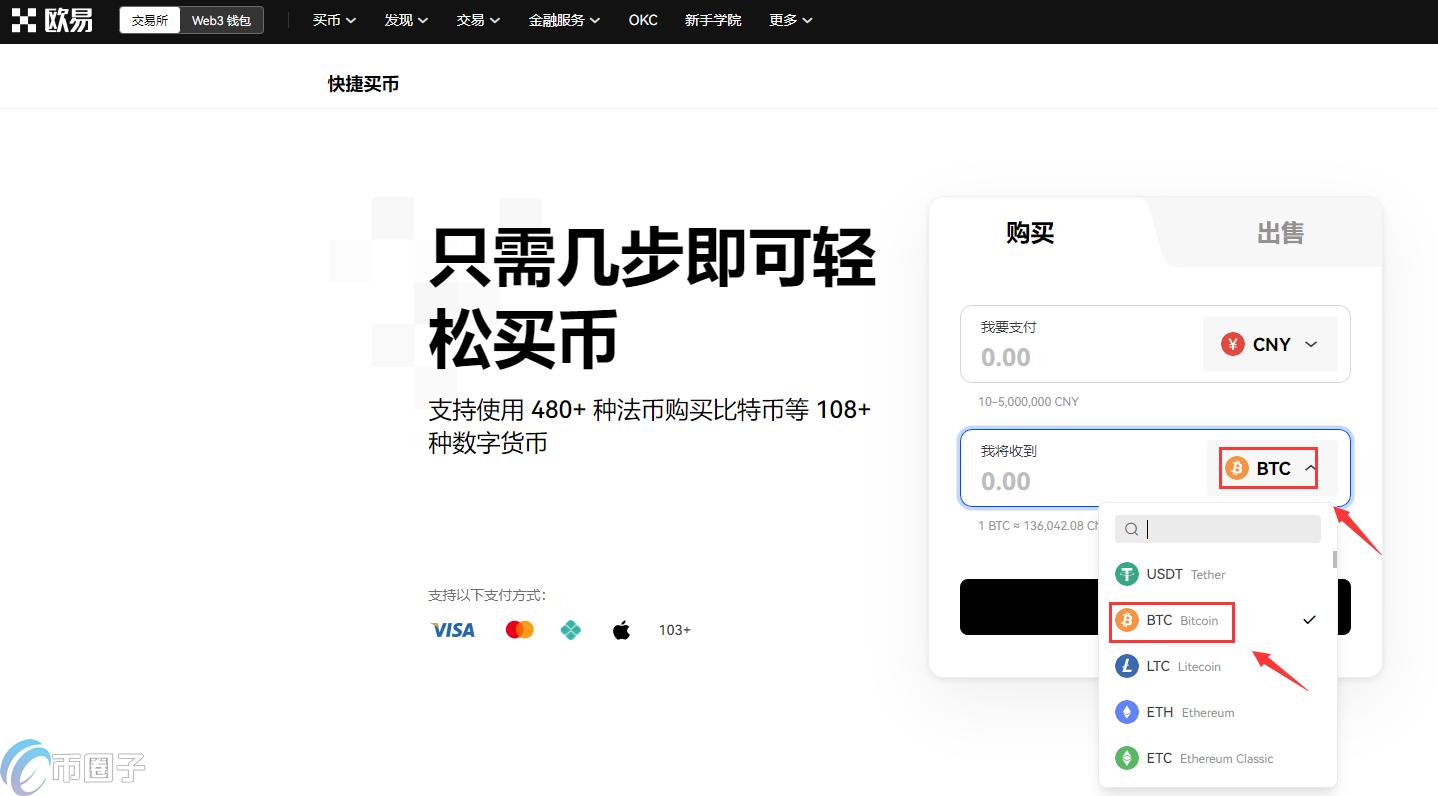Open 新手学院 from the top navigation
The height and width of the screenshot is (796, 1438).
(x=713, y=20)
